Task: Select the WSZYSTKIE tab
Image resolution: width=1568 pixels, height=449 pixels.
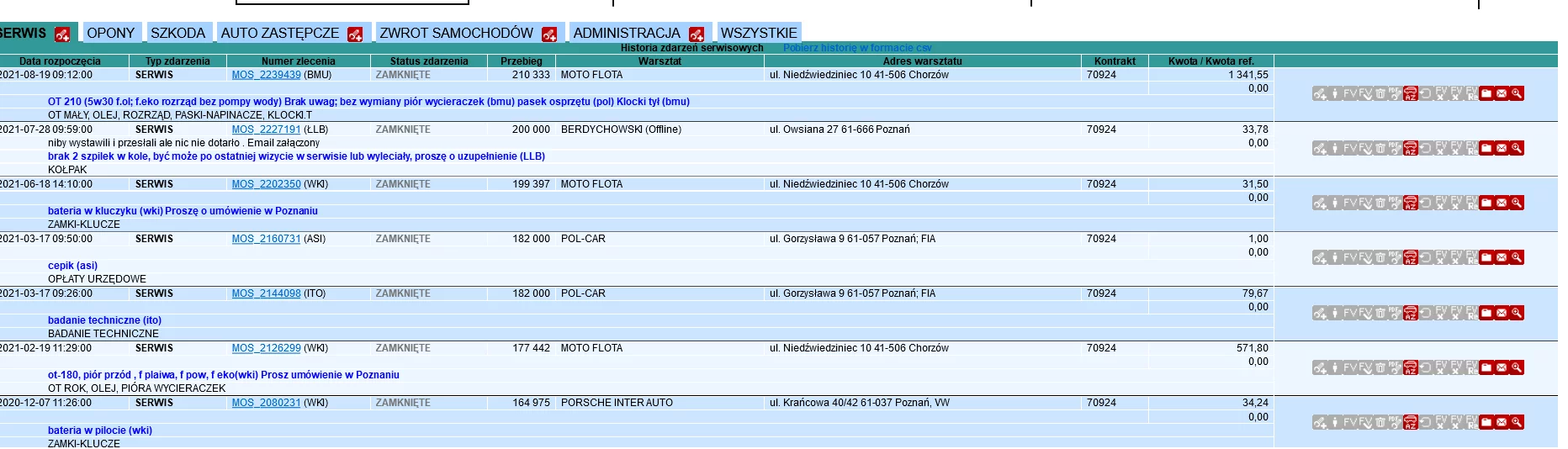Action: [758, 33]
